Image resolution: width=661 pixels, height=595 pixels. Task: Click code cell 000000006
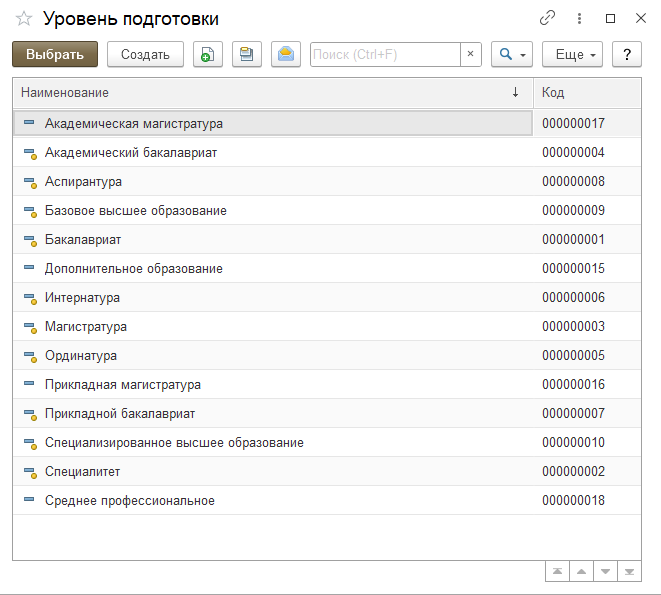(x=587, y=297)
